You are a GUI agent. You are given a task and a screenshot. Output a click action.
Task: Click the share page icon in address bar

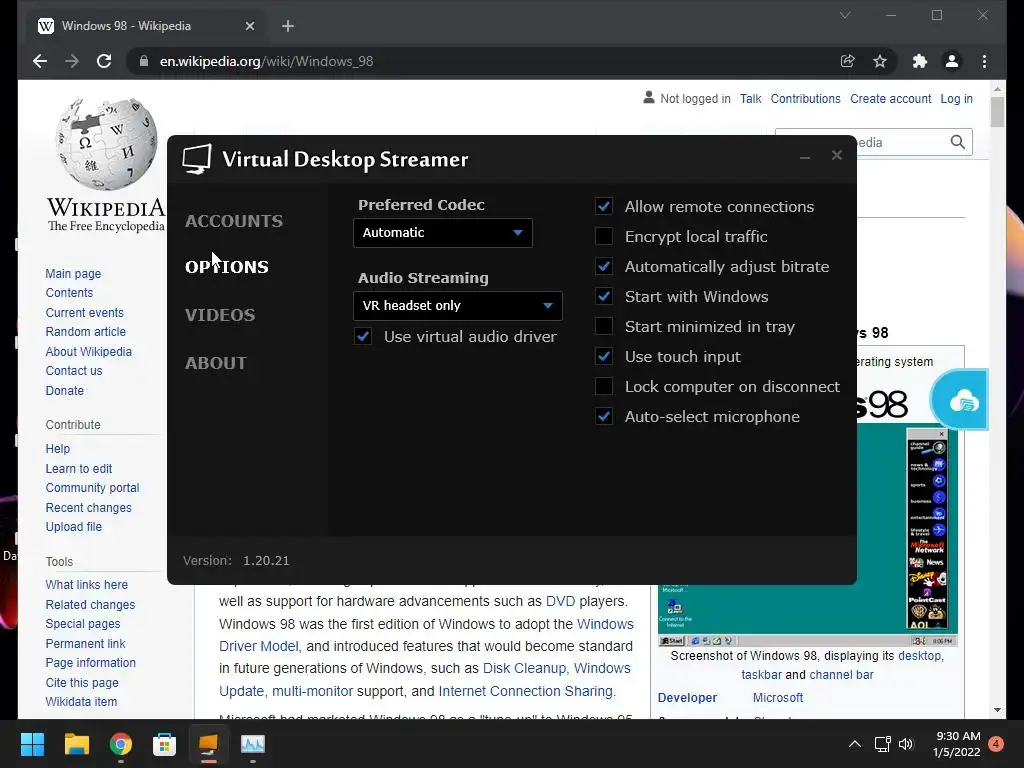coord(848,61)
